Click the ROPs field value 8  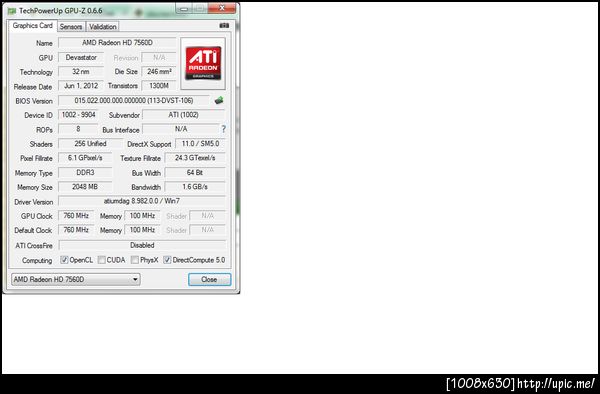click(78, 129)
